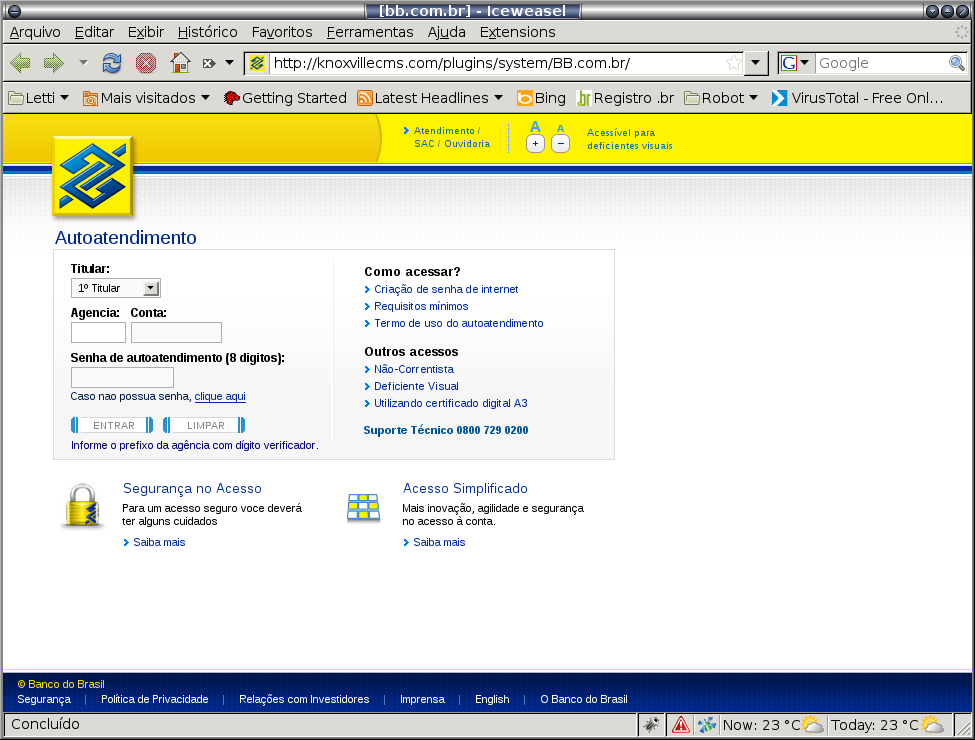Open the Editar menu
Viewport: 975px width, 740px height.
click(x=94, y=32)
